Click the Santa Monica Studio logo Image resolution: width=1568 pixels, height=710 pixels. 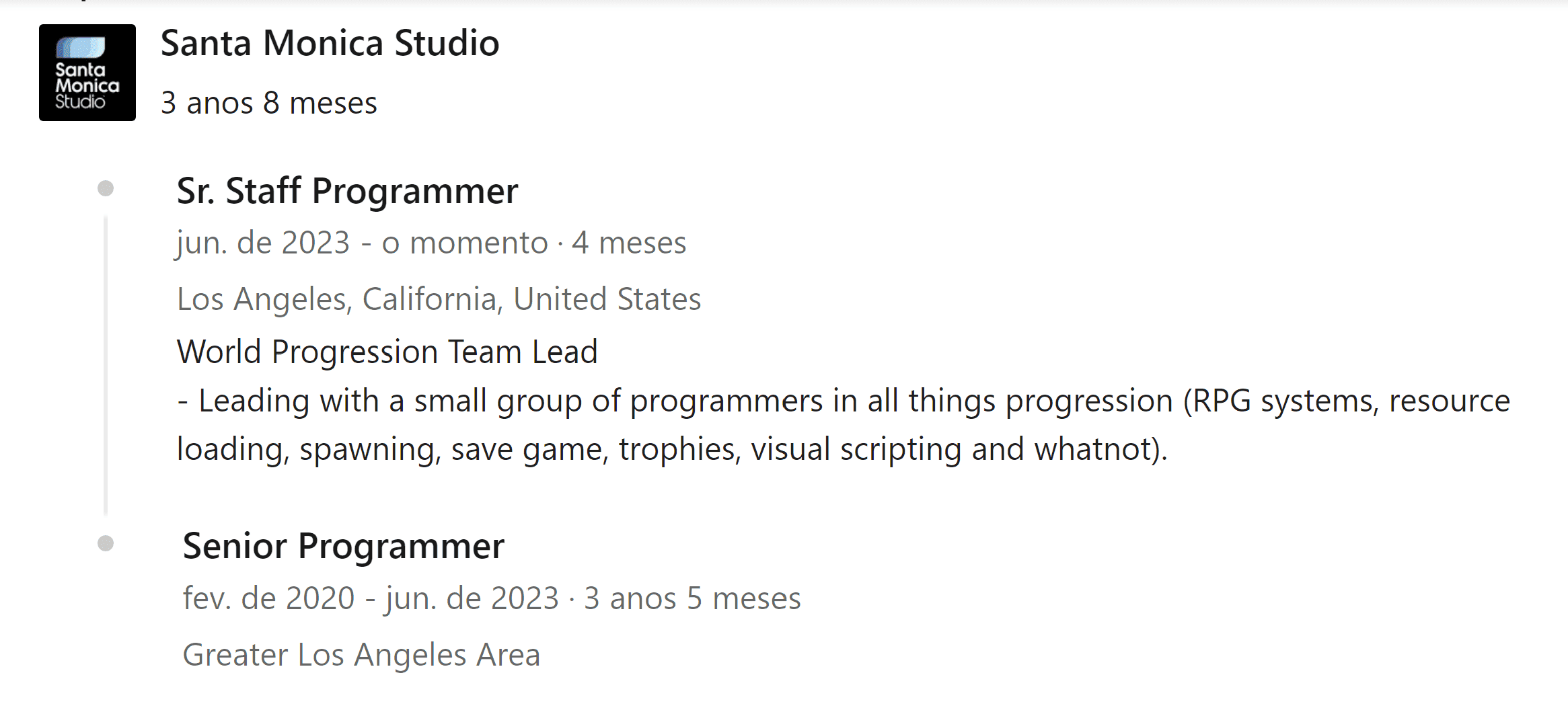87,73
